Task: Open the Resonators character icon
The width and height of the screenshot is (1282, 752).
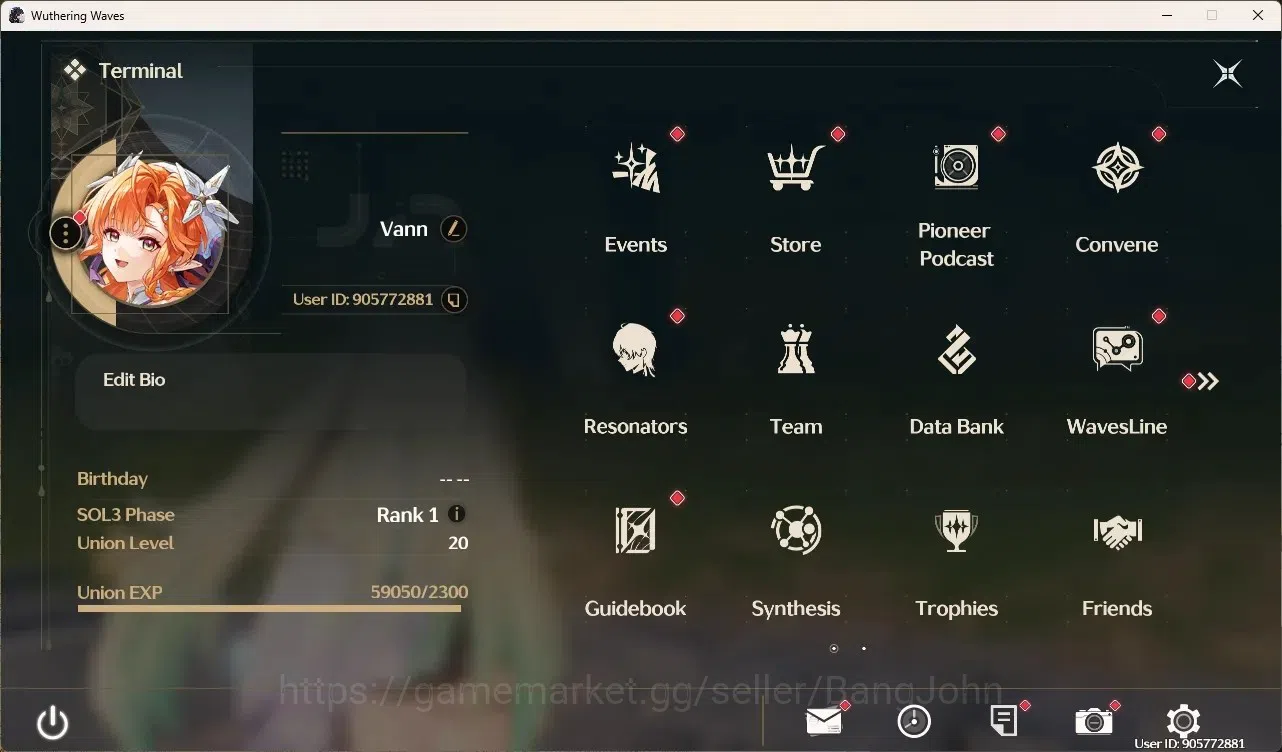Action: pos(636,350)
